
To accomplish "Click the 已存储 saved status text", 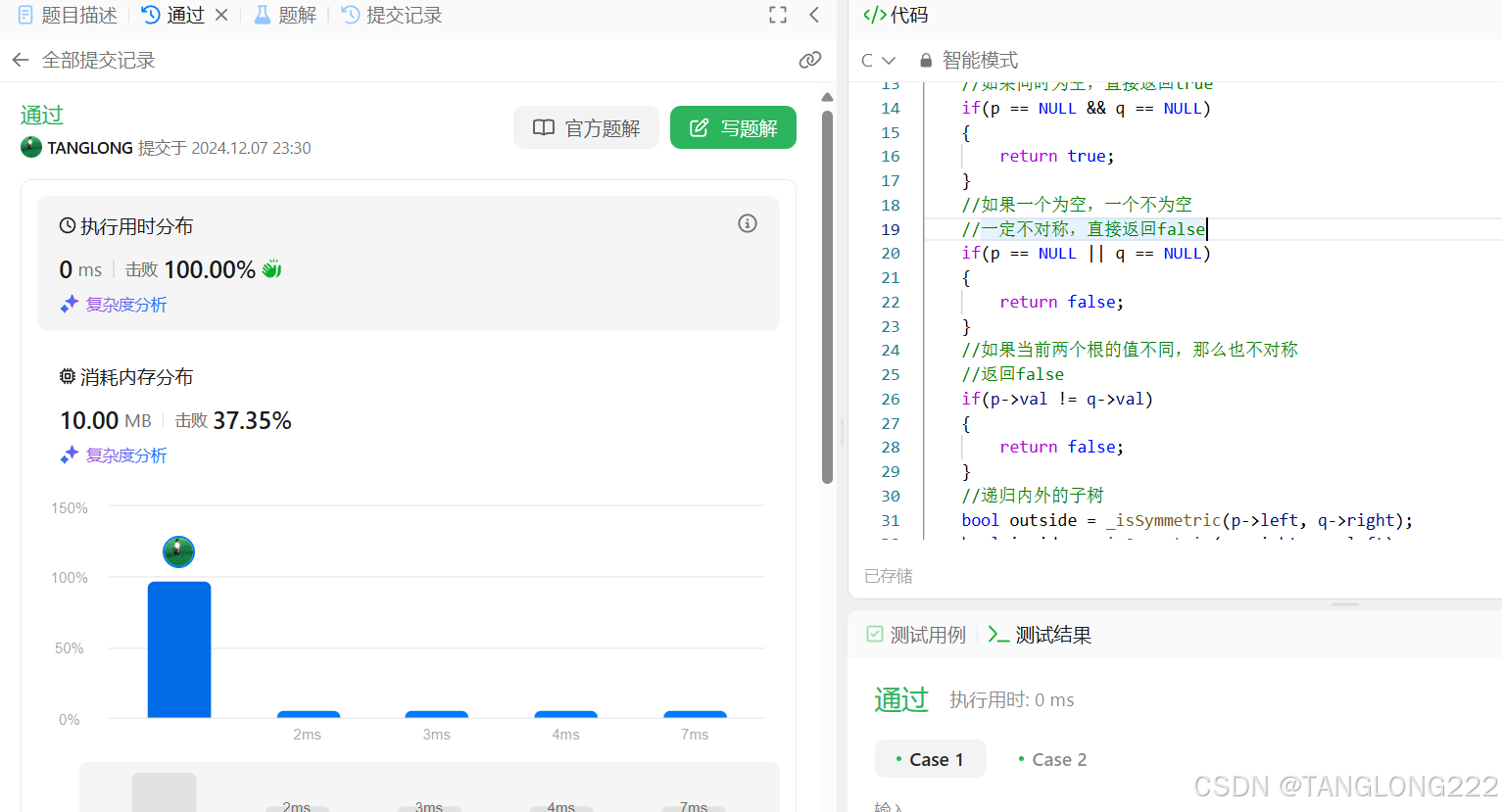I will [x=889, y=576].
